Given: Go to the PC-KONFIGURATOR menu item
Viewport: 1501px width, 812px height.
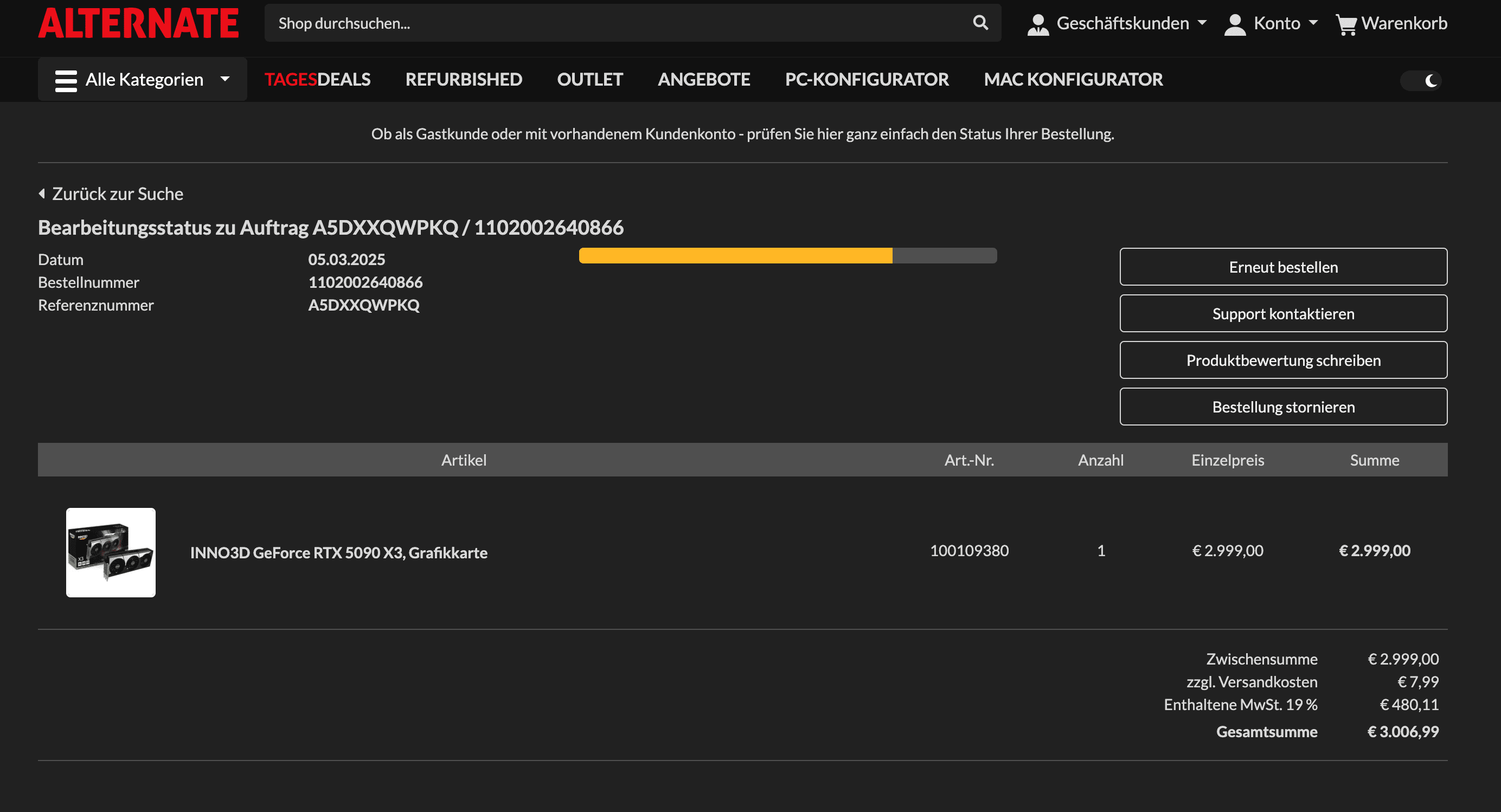Looking at the screenshot, I should click(867, 79).
